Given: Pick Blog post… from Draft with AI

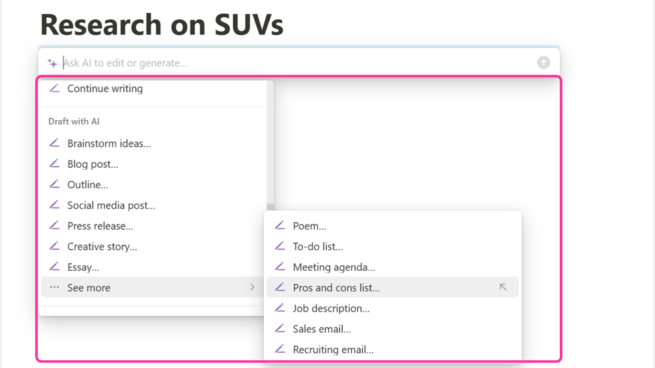Looking at the screenshot, I should (x=152, y=164).
